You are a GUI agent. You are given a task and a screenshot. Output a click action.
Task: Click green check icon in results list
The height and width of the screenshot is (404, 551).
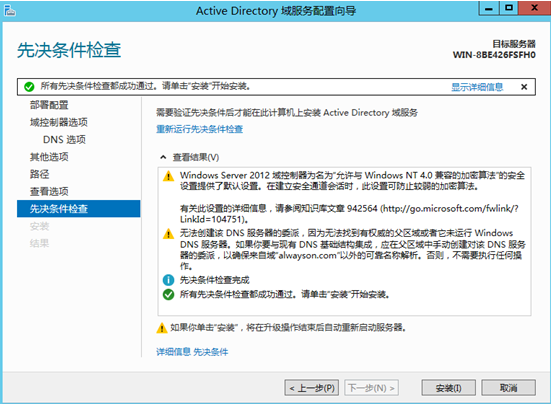pos(168,294)
